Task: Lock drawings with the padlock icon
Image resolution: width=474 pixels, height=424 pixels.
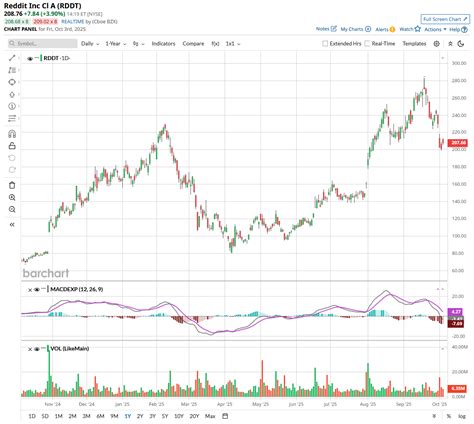Action: (12, 146)
